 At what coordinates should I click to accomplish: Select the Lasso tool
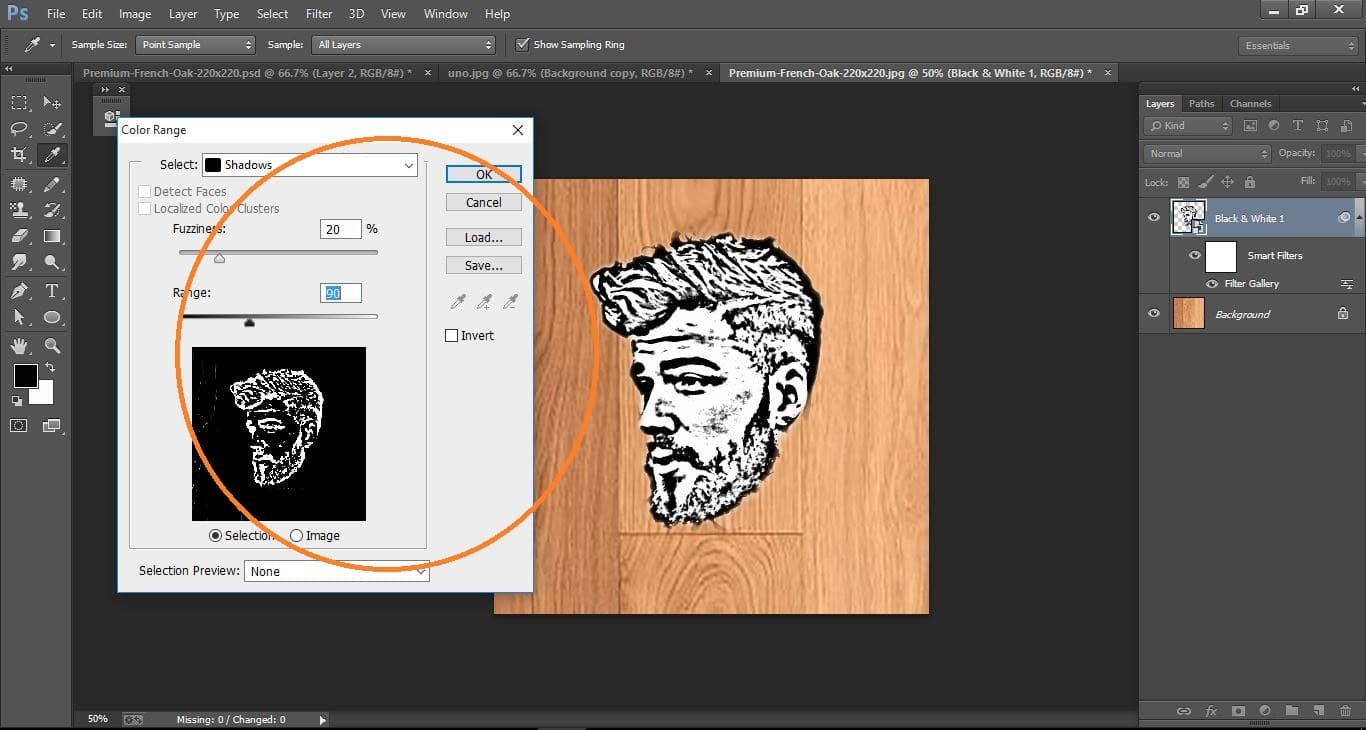coord(19,128)
